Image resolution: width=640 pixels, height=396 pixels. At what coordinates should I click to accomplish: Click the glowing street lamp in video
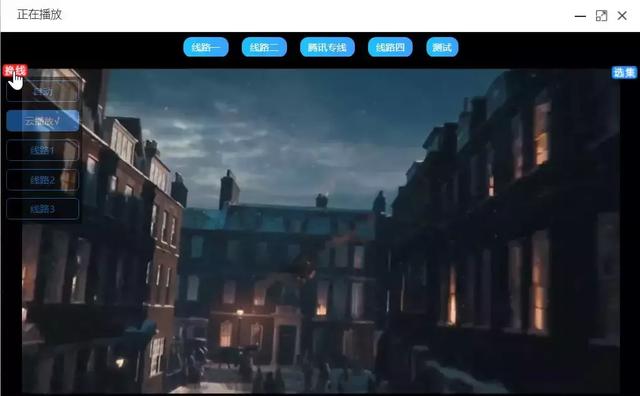pyautogui.click(x=240, y=312)
